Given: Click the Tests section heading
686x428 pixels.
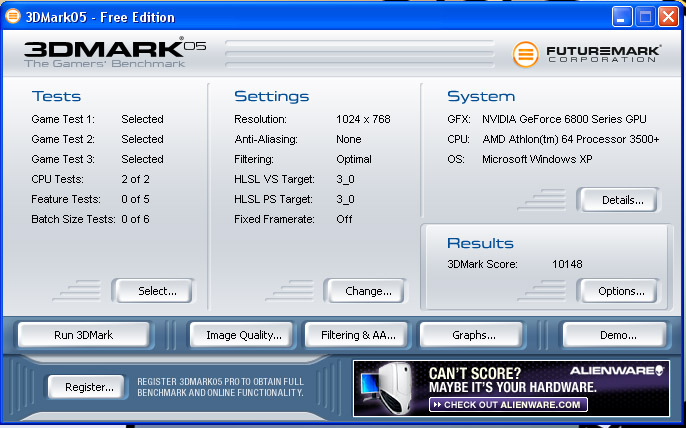Looking at the screenshot, I should click(56, 96).
